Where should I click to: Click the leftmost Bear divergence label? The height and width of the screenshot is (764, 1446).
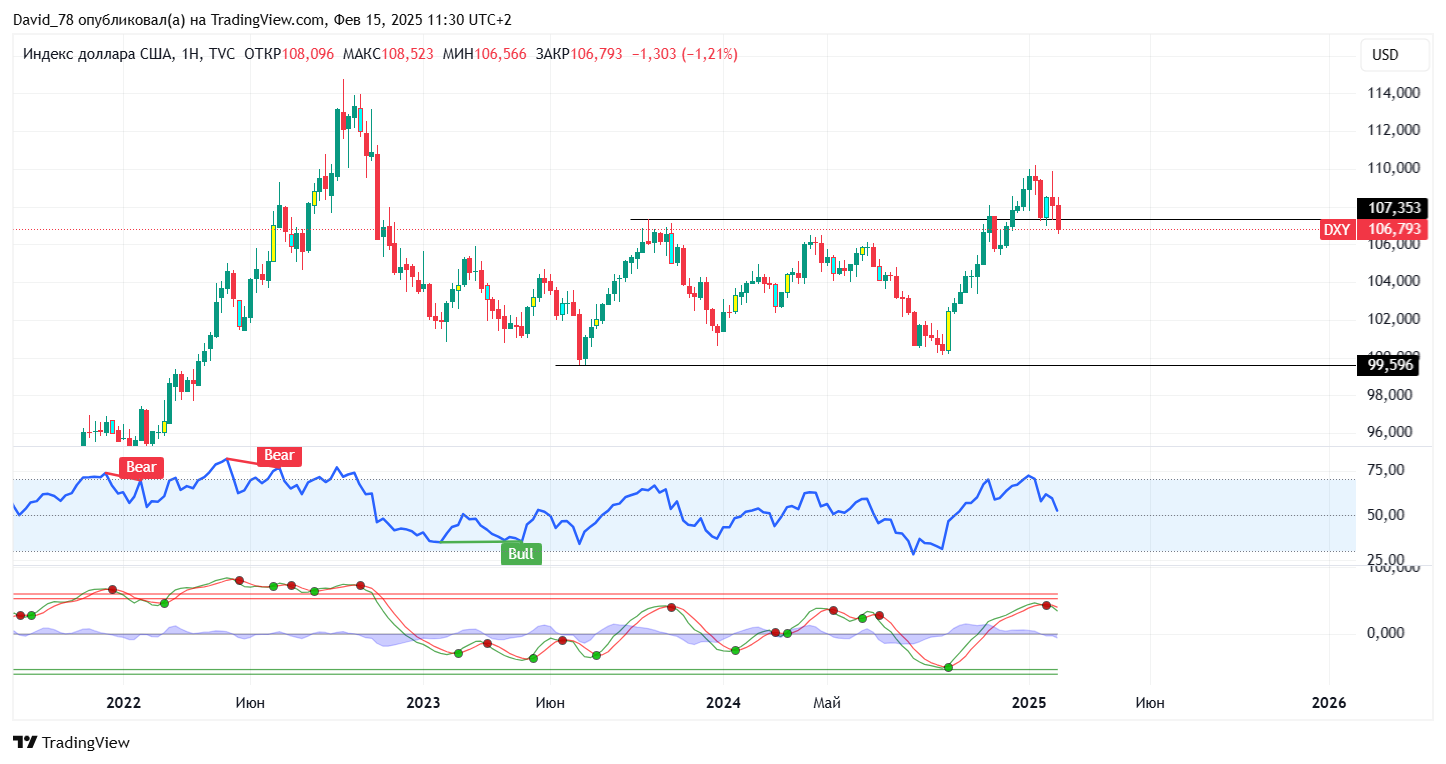pos(141,467)
